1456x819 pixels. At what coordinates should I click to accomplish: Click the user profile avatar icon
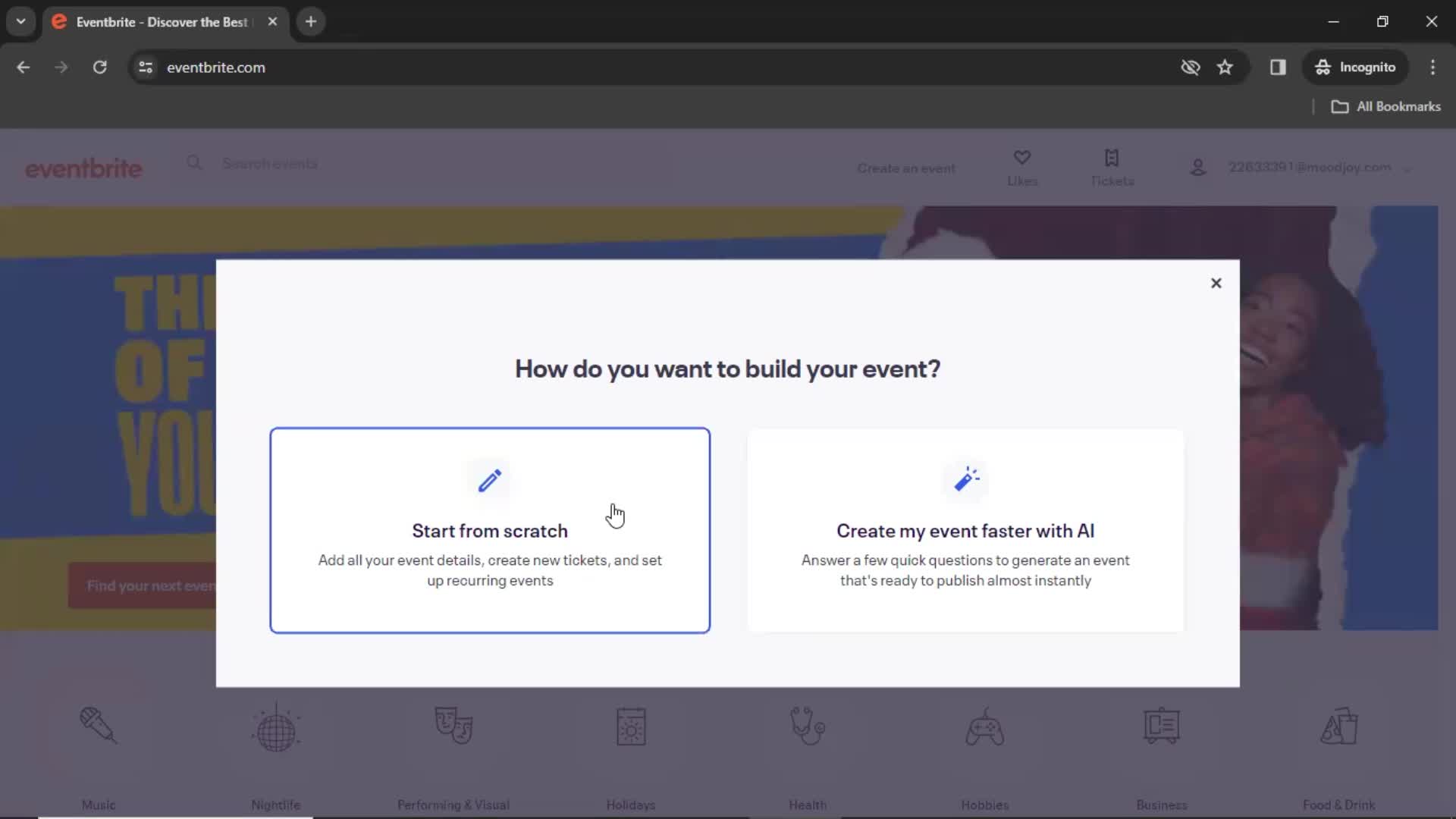(x=1197, y=168)
